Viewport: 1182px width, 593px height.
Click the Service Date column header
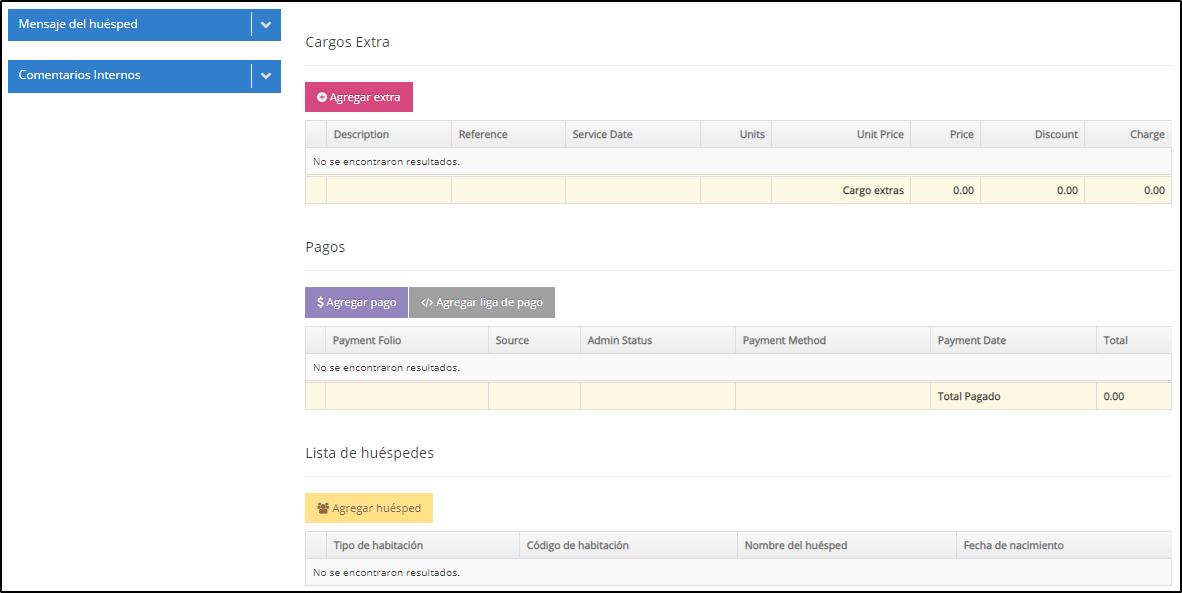602,134
